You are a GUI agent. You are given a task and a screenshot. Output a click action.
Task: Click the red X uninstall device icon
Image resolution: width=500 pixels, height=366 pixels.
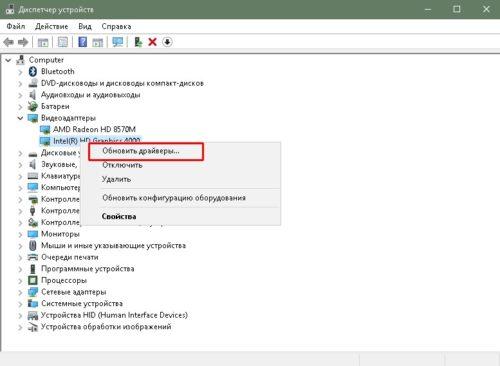point(152,42)
